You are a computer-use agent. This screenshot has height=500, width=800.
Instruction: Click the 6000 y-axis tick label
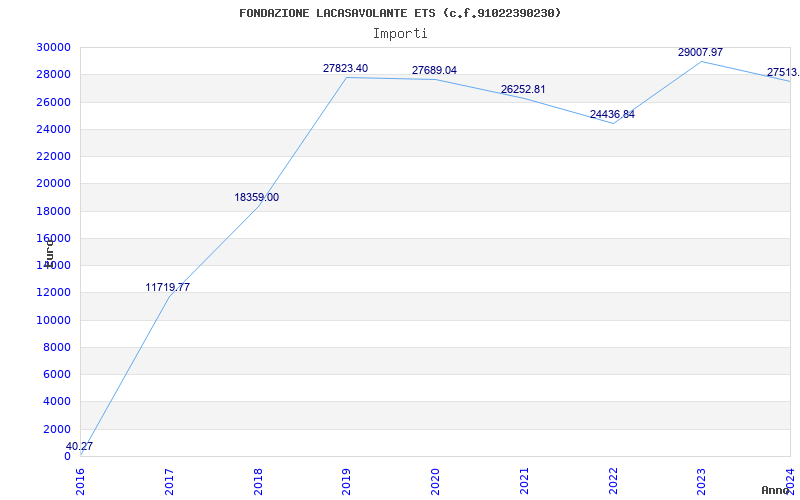pyautogui.click(x=56, y=374)
